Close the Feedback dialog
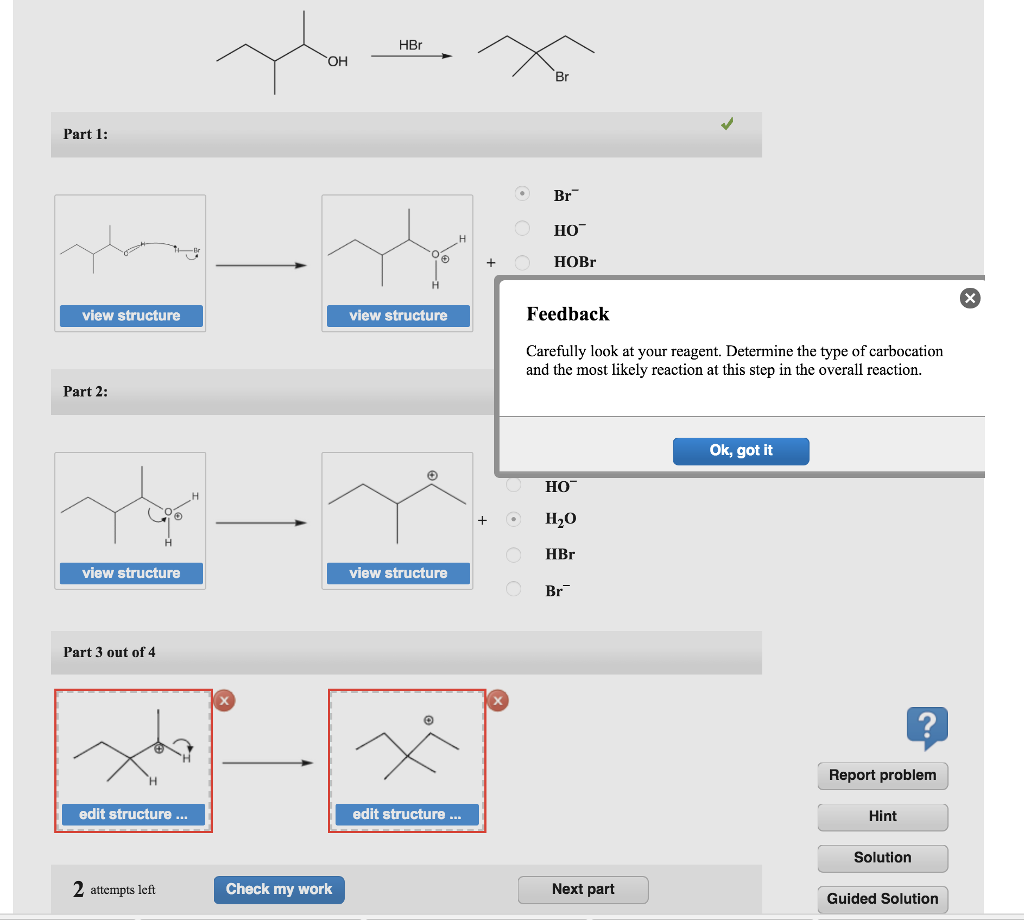The height and width of the screenshot is (920, 1024). pyautogui.click(x=969, y=297)
